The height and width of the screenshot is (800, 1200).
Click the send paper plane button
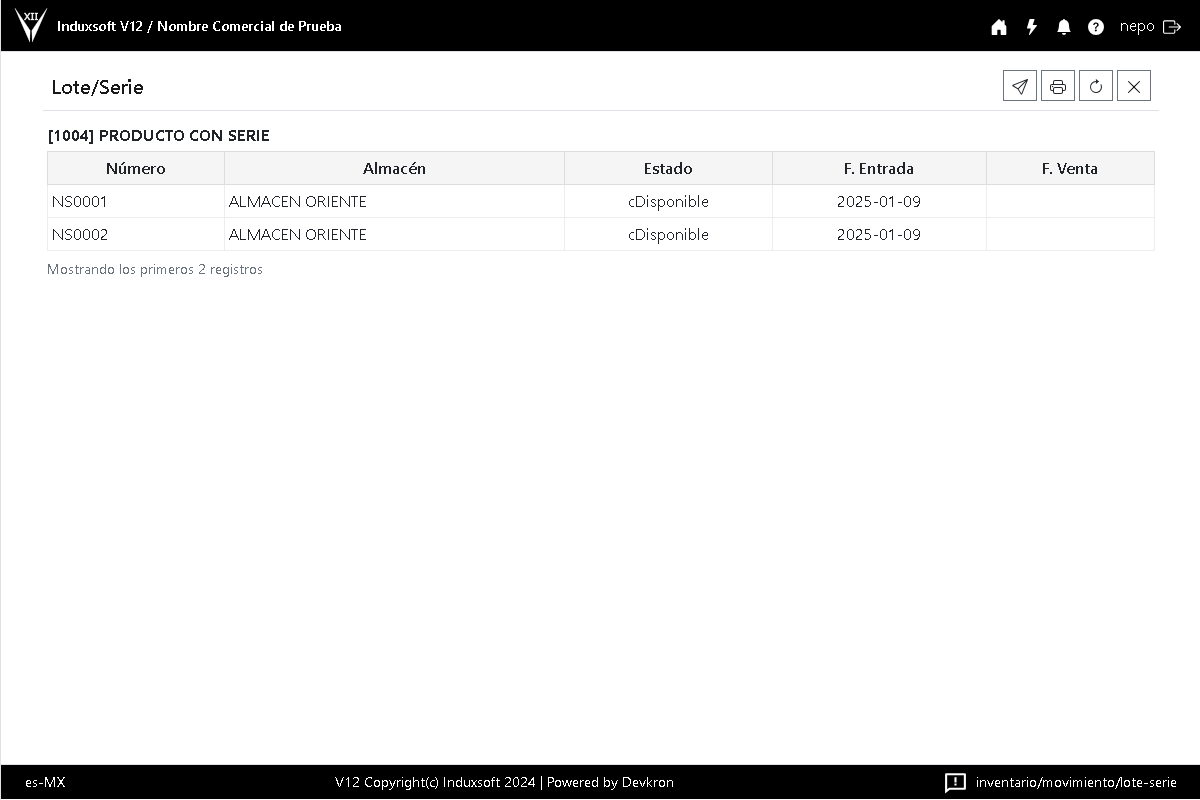pos(1020,87)
